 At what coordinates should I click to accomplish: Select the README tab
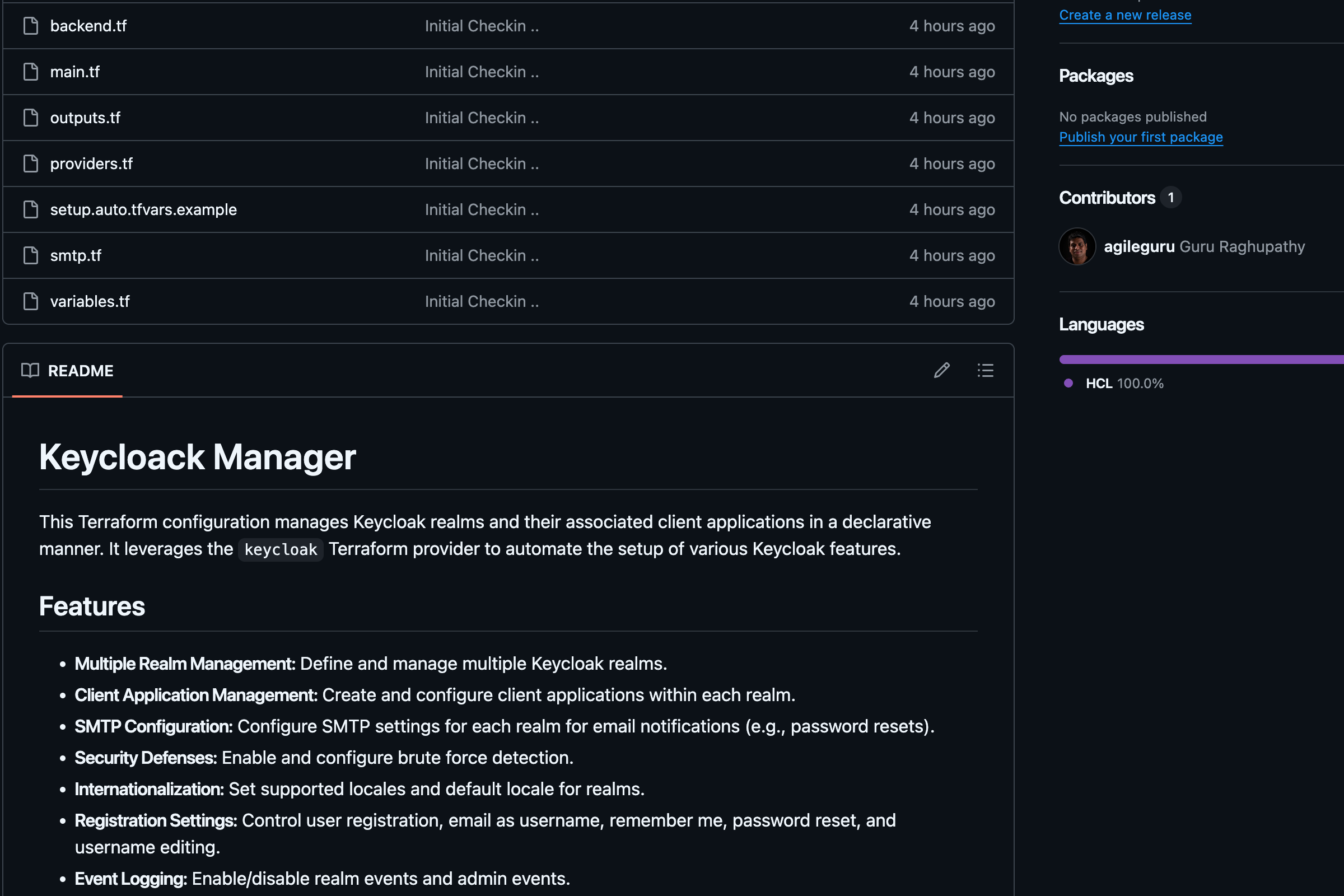(x=80, y=371)
